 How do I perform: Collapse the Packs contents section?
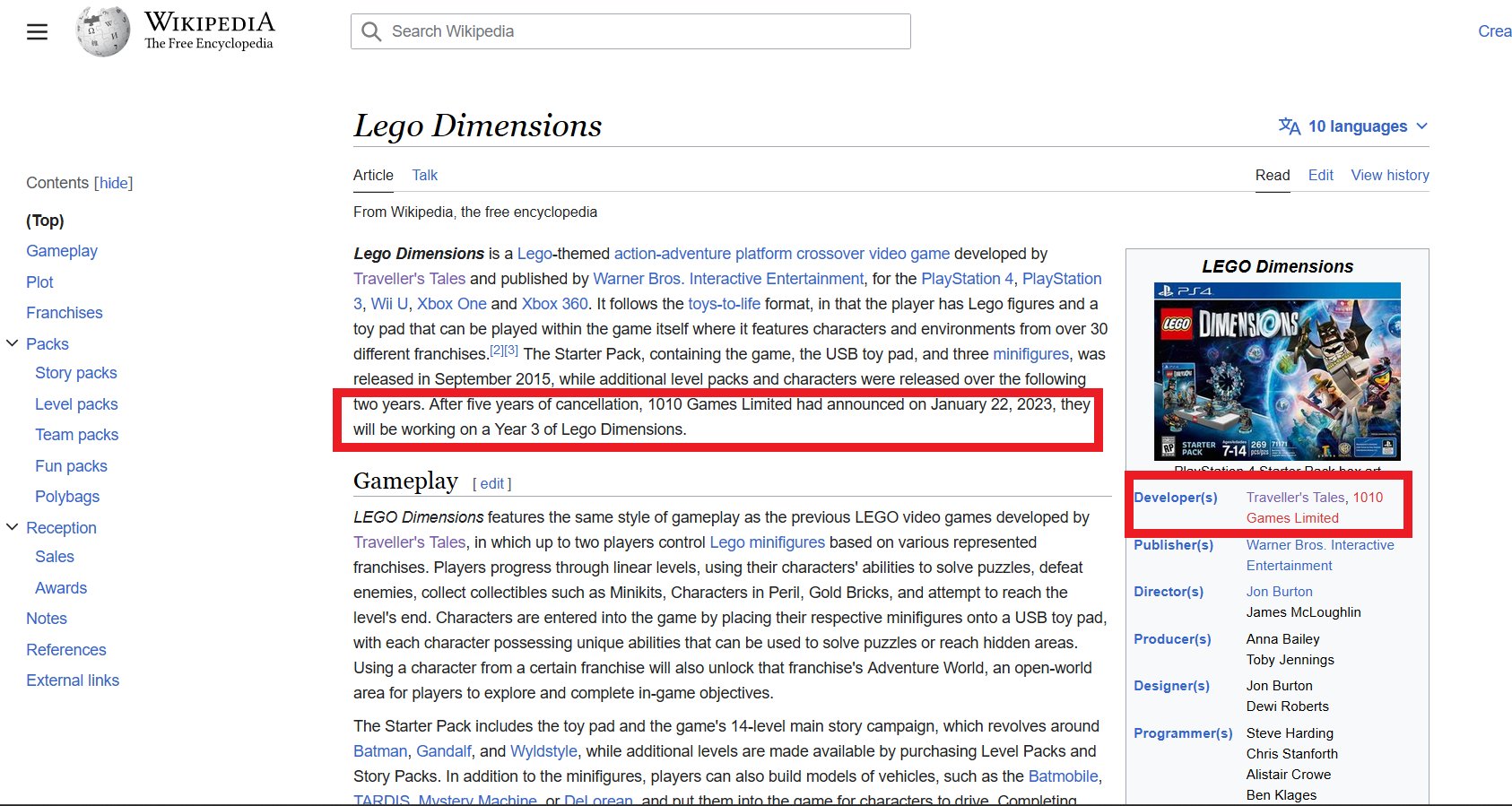13,343
